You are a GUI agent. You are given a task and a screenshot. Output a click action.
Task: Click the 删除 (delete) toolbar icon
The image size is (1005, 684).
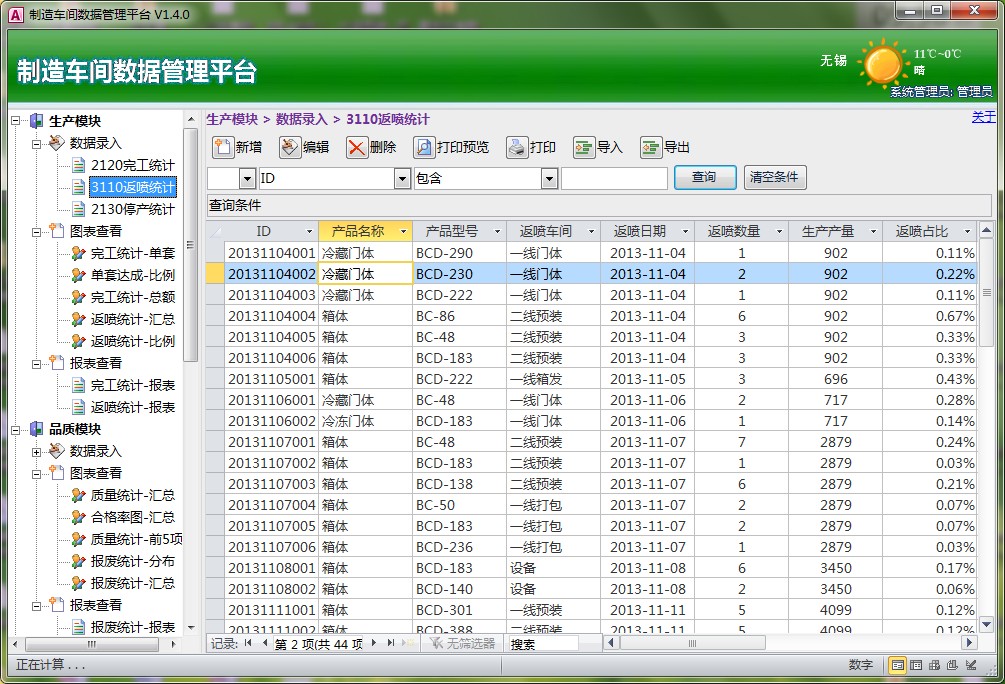pos(356,147)
